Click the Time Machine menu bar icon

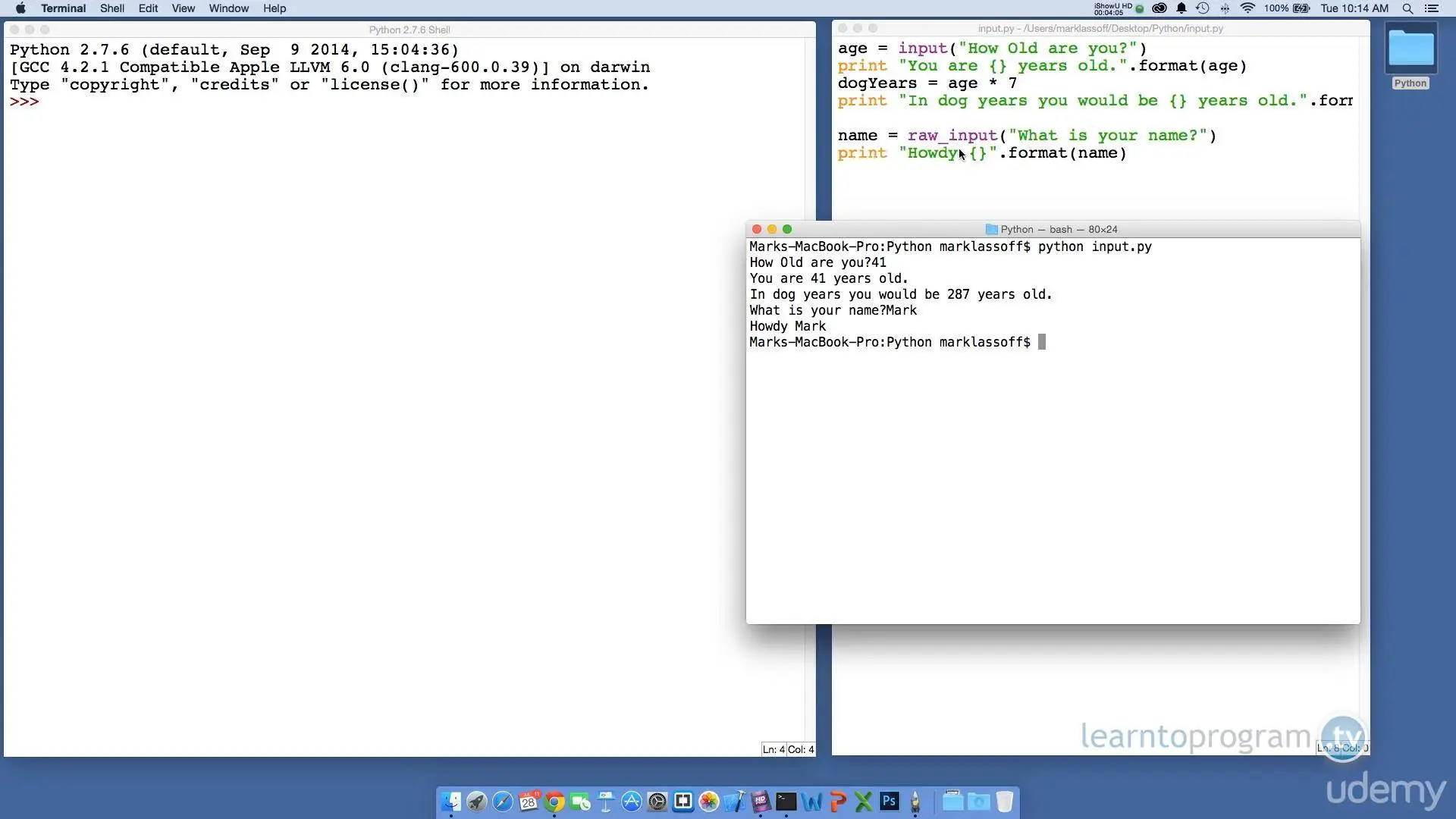click(1203, 8)
